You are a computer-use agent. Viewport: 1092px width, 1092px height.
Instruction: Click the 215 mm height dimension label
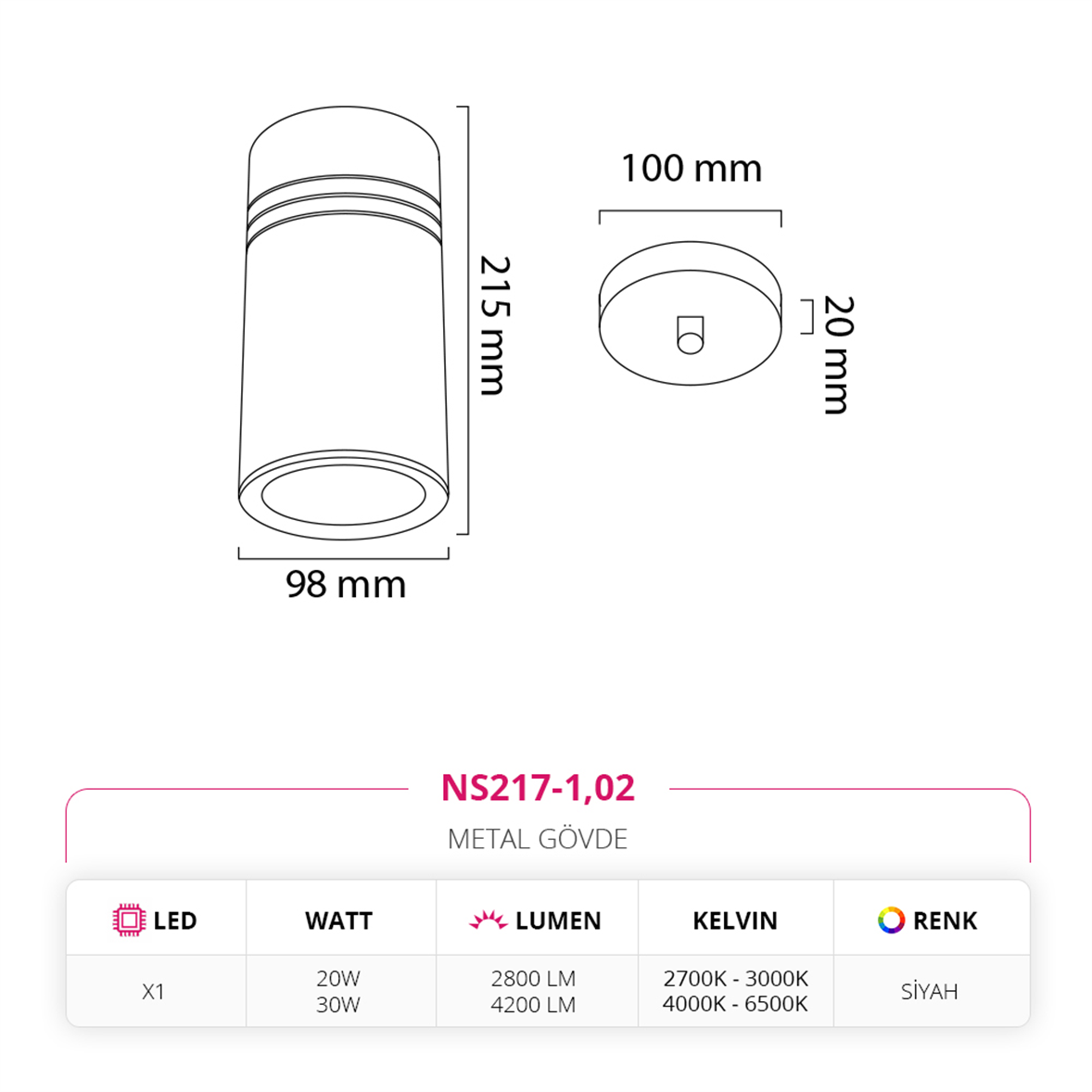click(495, 325)
